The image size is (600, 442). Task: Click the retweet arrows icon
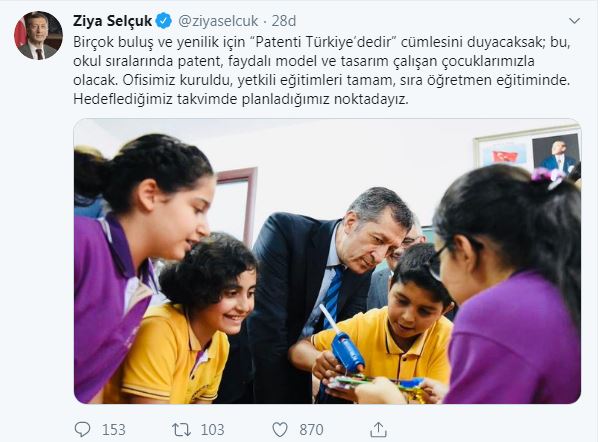(181, 430)
